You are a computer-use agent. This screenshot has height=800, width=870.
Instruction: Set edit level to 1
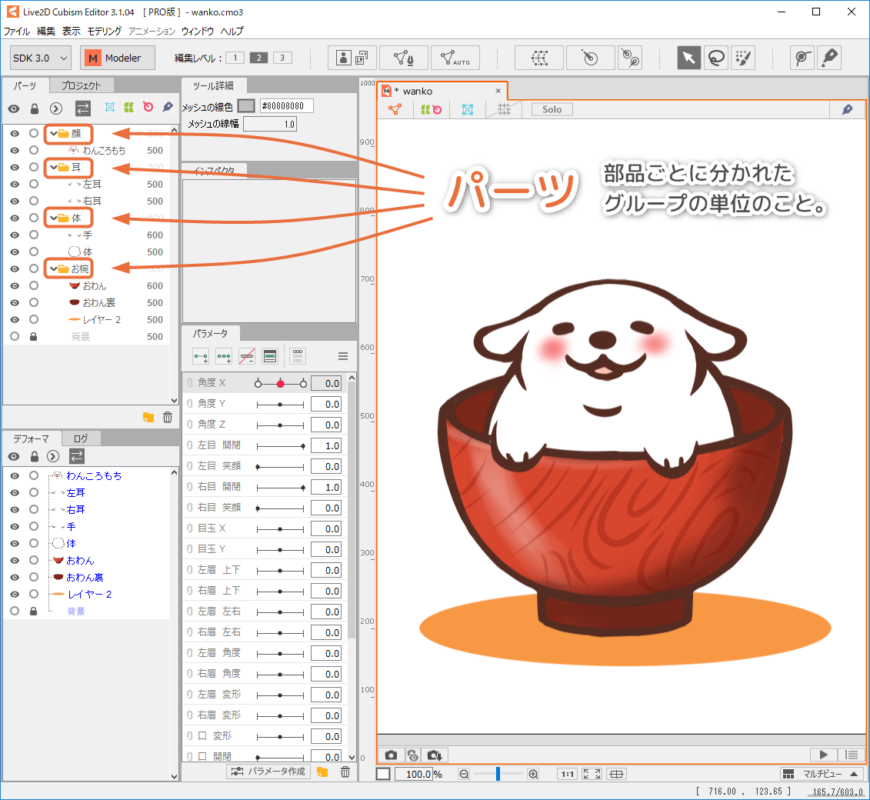235,58
